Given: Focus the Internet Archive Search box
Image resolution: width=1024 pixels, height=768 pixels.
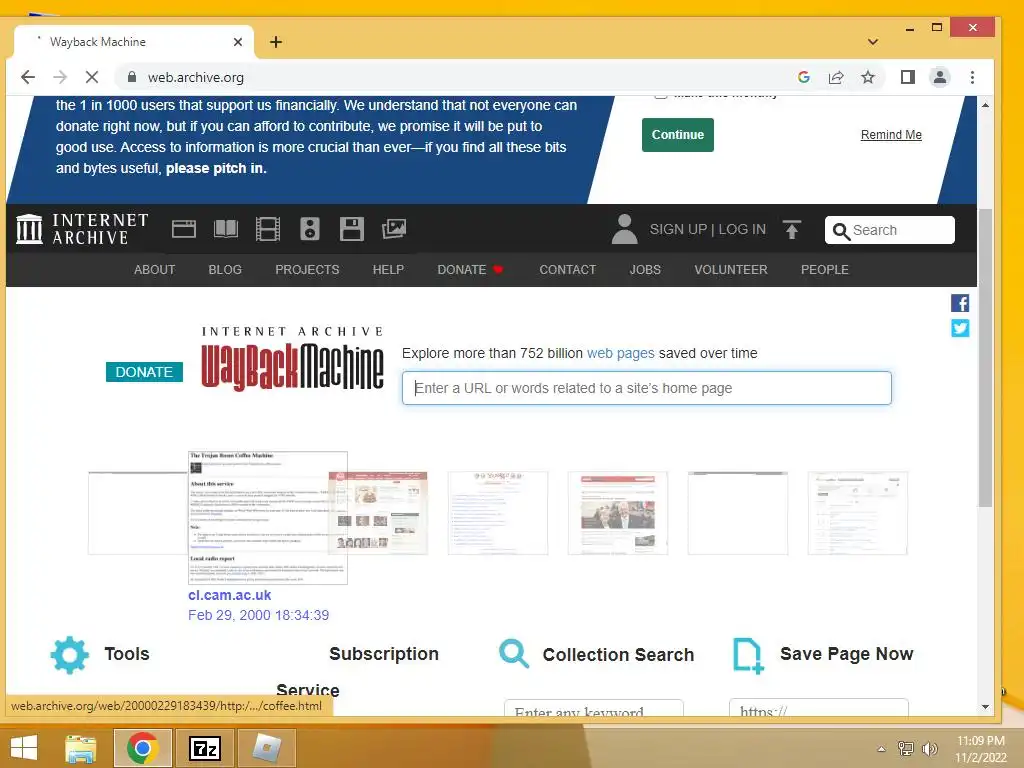Looking at the screenshot, I should tap(889, 230).
